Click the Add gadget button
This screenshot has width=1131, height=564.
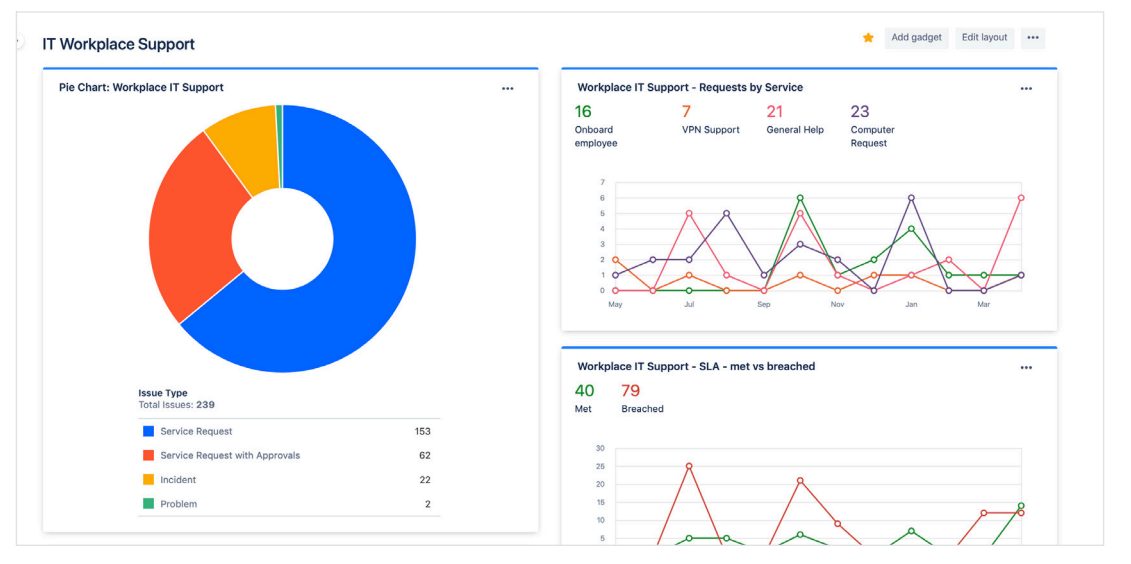click(x=916, y=38)
